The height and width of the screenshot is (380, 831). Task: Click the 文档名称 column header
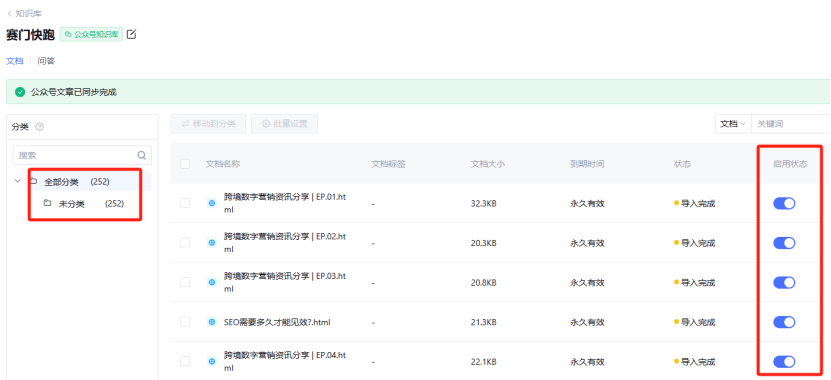click(223, 164)
